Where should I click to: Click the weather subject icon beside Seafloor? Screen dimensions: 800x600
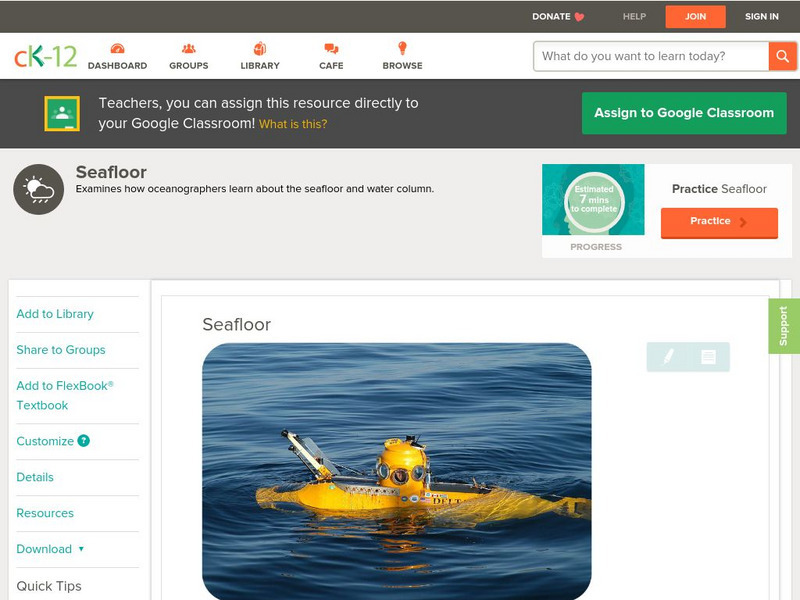click(39, 189)
